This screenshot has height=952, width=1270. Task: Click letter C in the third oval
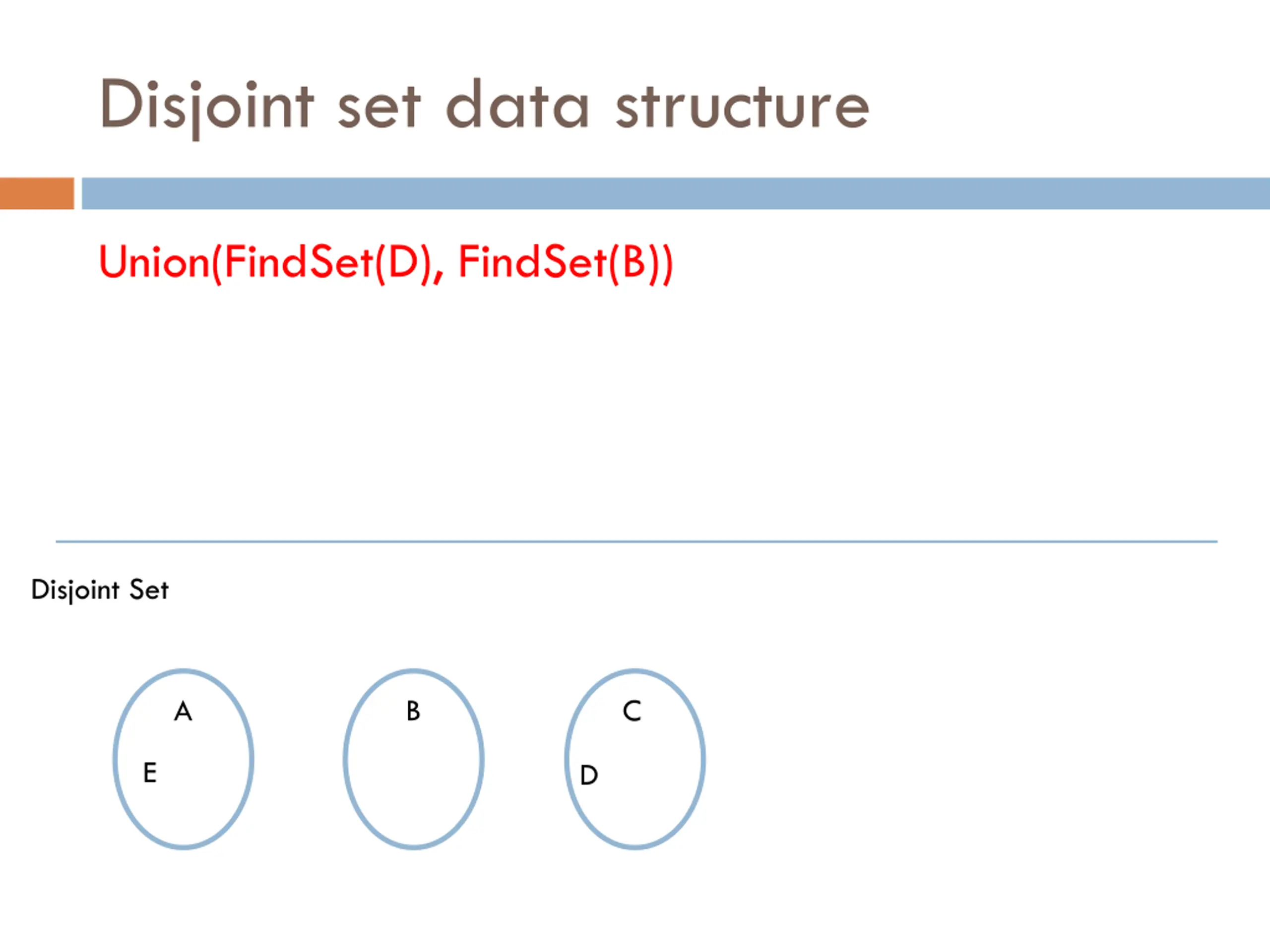(x=632, y=711)
